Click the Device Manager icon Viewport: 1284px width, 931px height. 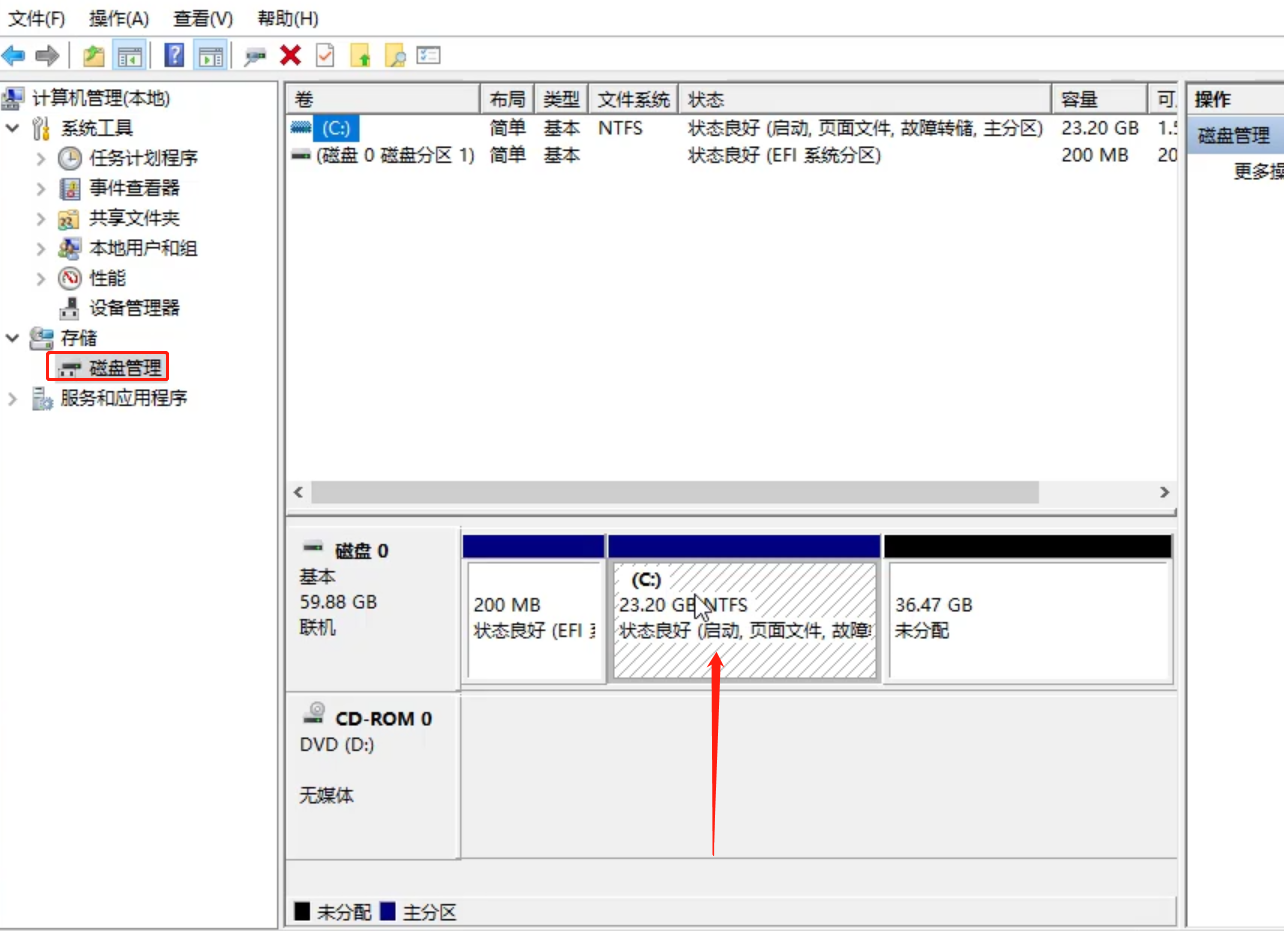coord(70,308)
